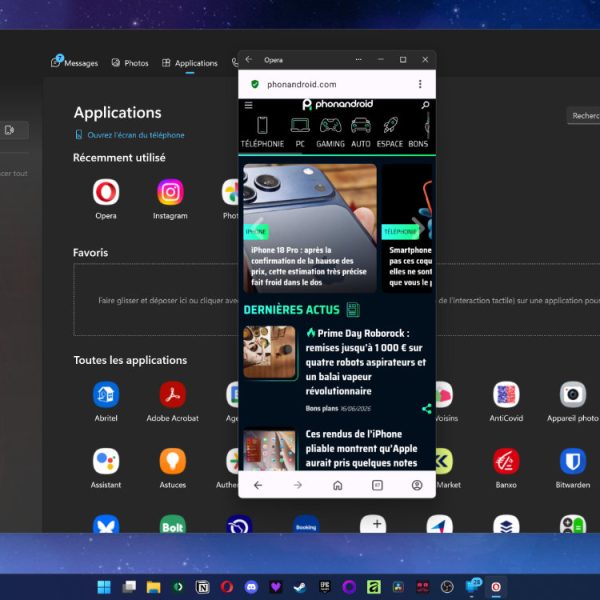The image size is (600, 600).
Task: Open the iPhone 18 Pro featured article
Action: tap(310, 228)
